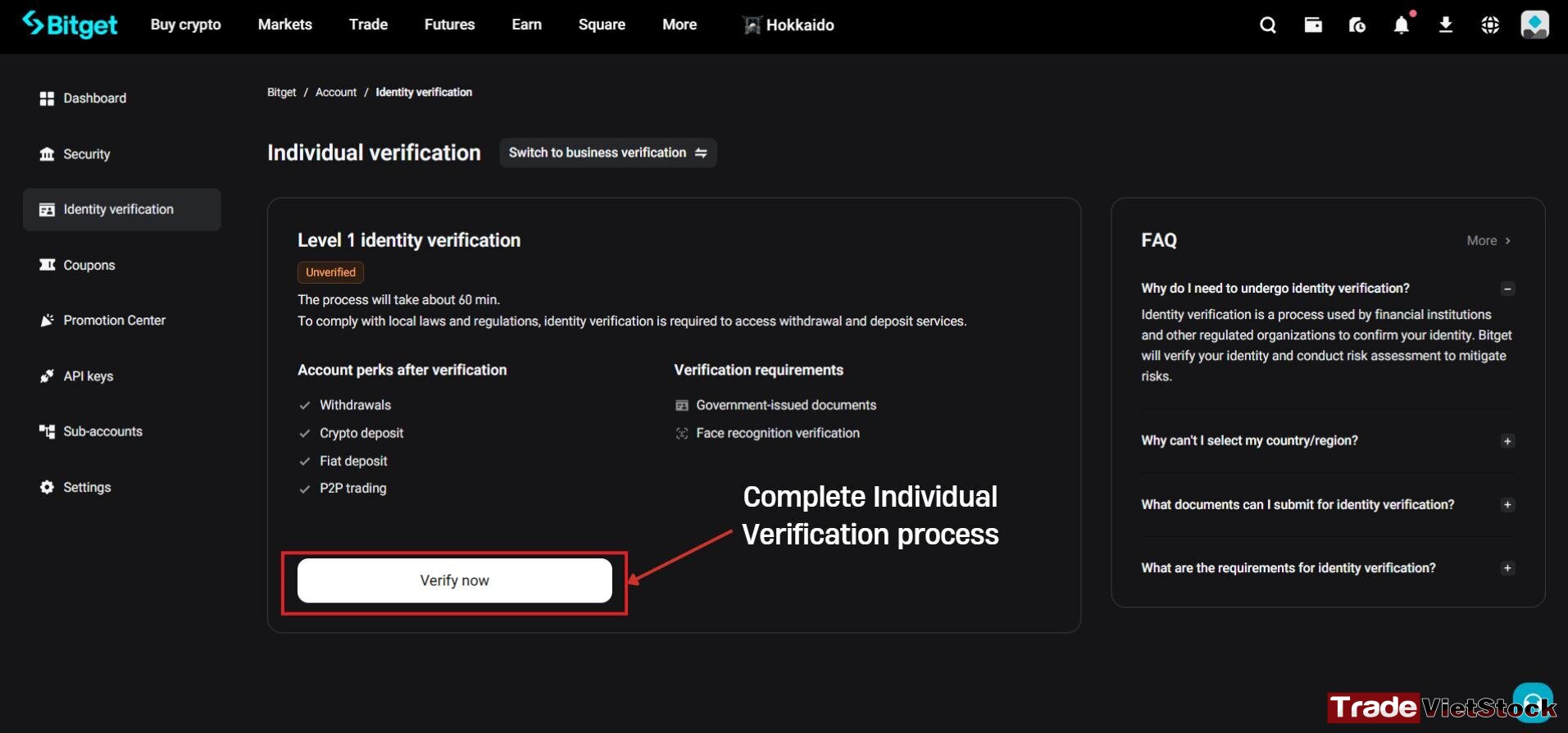Click 'Identity verification' breadcrumb text
Viewport: 1568px width, 733px height.
pos(424,92)
